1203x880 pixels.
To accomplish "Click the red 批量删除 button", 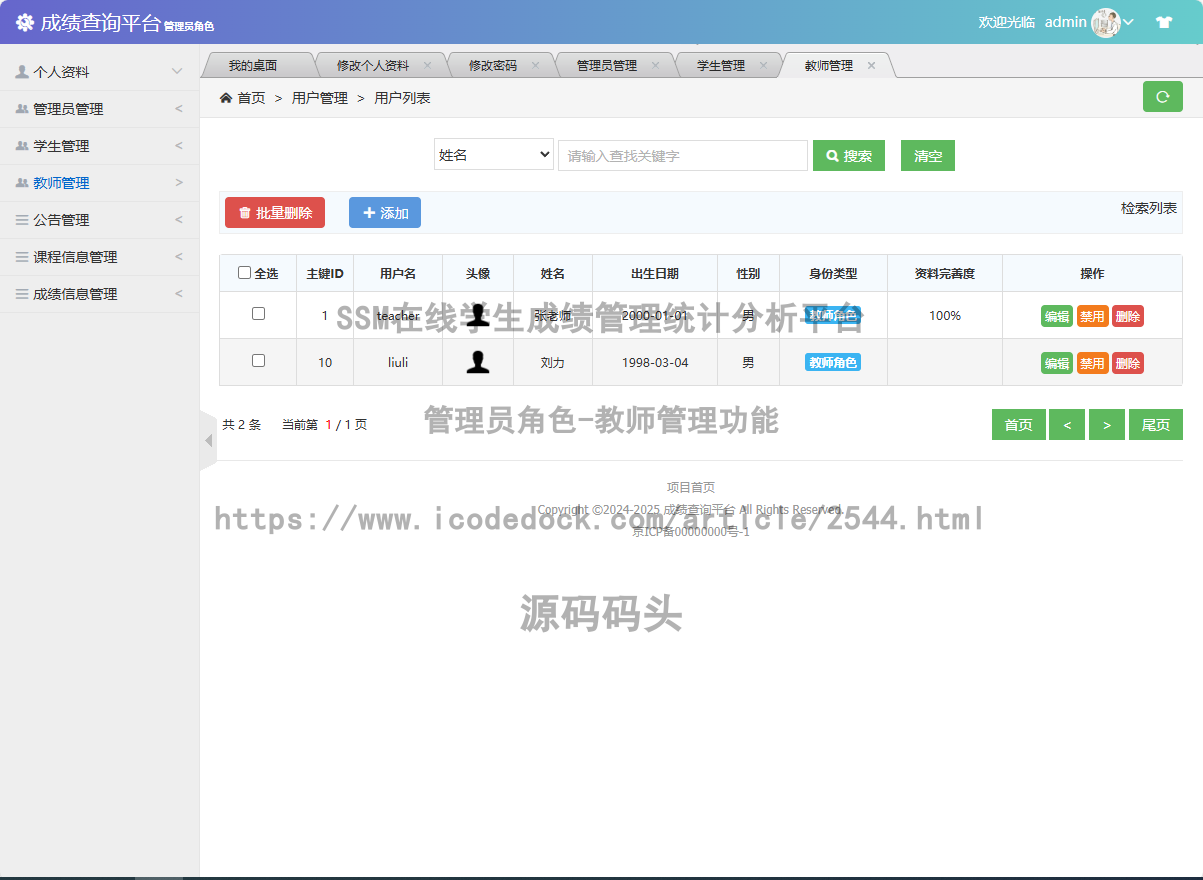I will click(x=275, y=212).
